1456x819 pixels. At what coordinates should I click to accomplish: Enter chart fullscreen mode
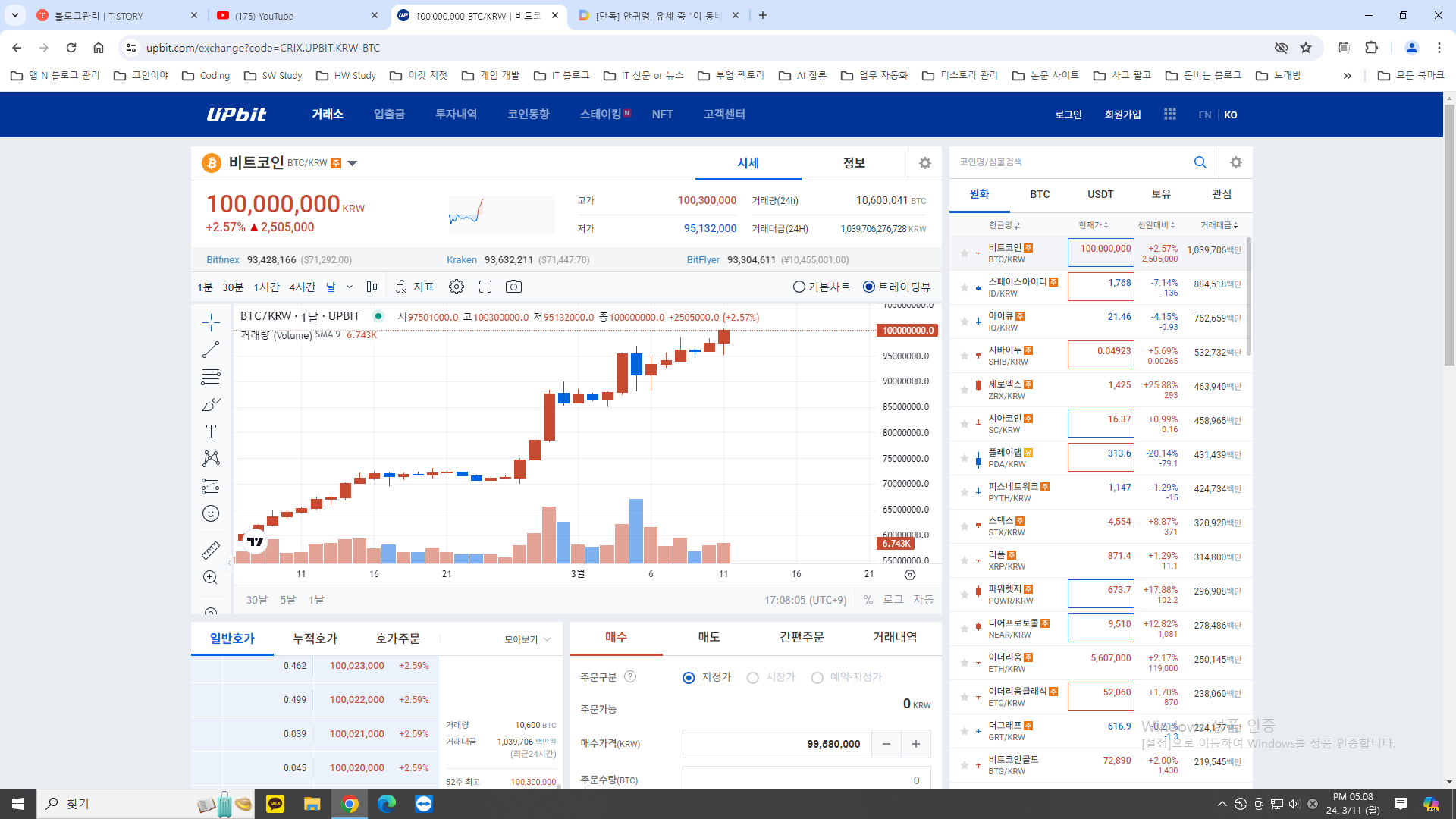485,287
